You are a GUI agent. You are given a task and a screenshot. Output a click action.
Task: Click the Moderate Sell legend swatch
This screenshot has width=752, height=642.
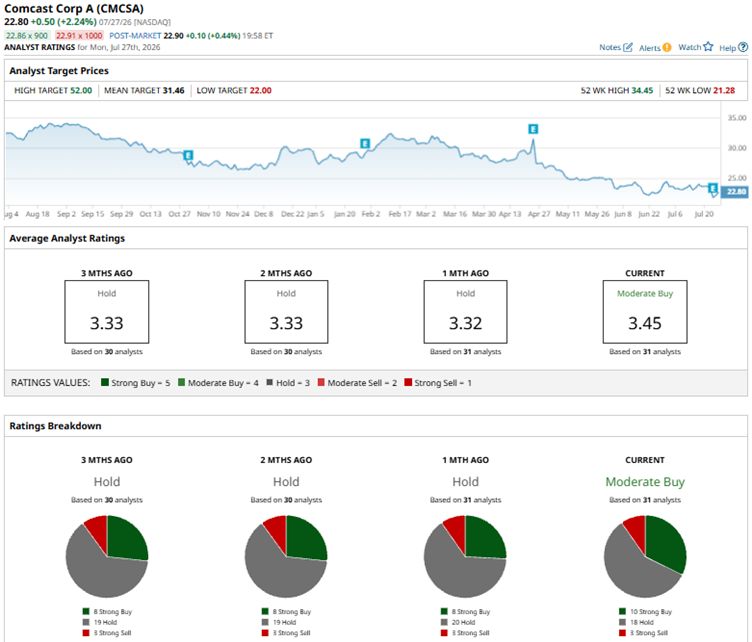321,382
